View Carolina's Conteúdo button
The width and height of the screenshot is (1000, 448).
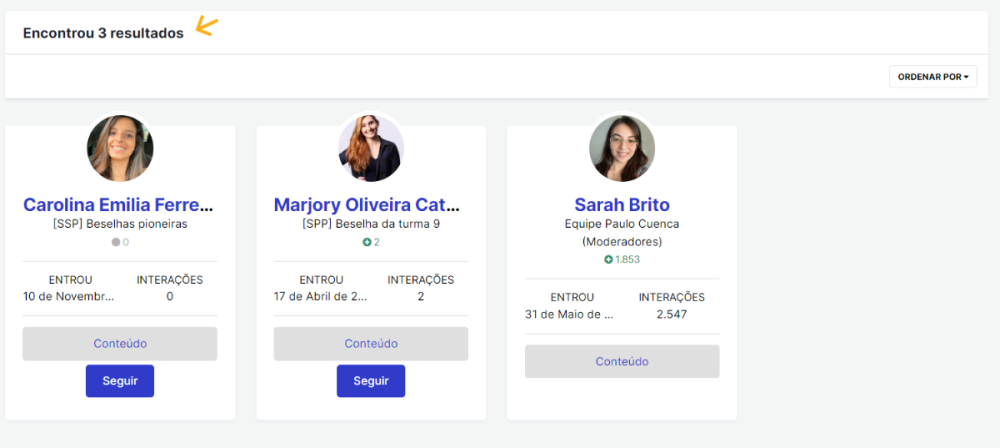[120, 344]
